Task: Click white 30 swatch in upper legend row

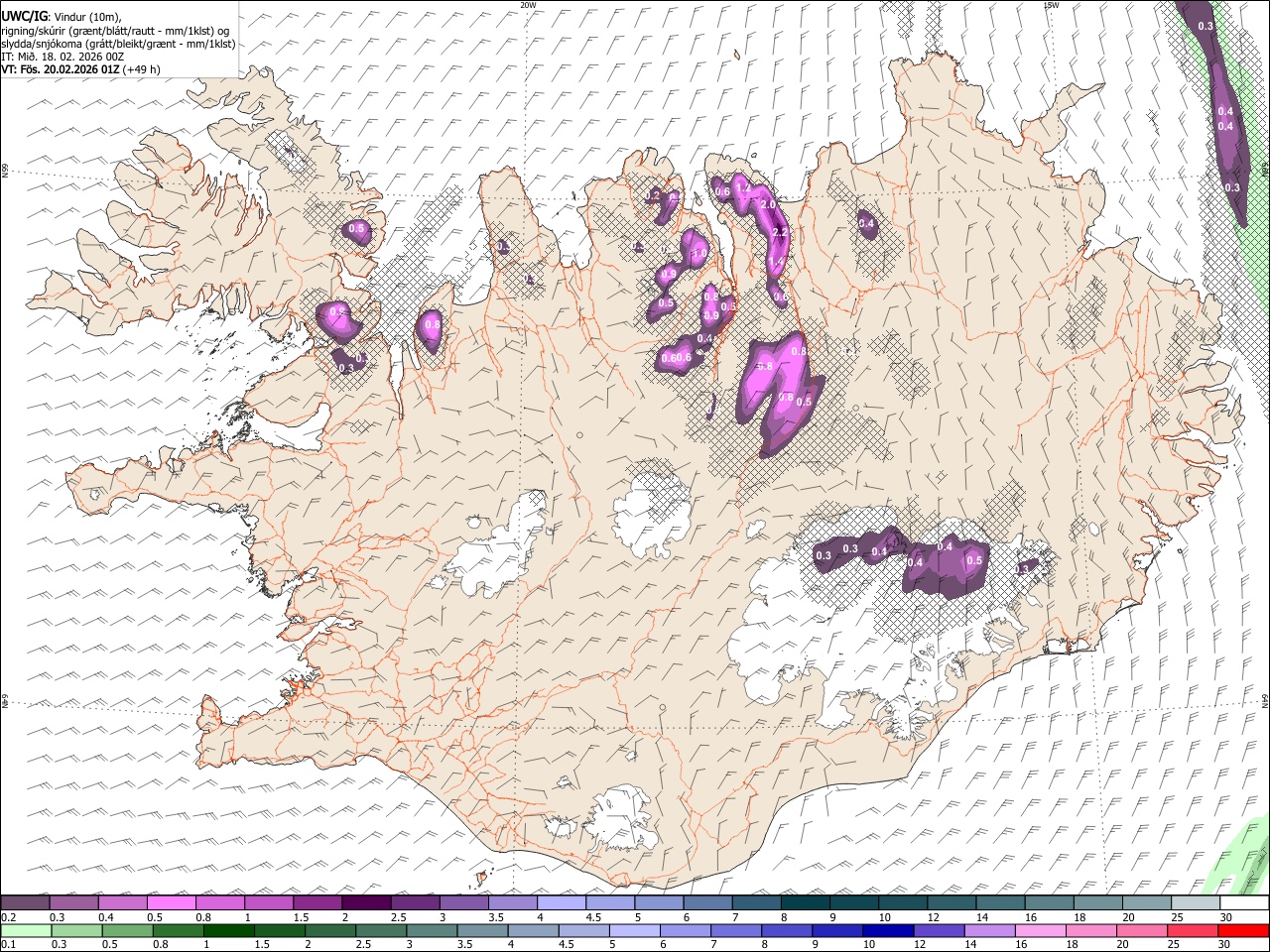Action: pyautogui.click(x=1244, y=903)
